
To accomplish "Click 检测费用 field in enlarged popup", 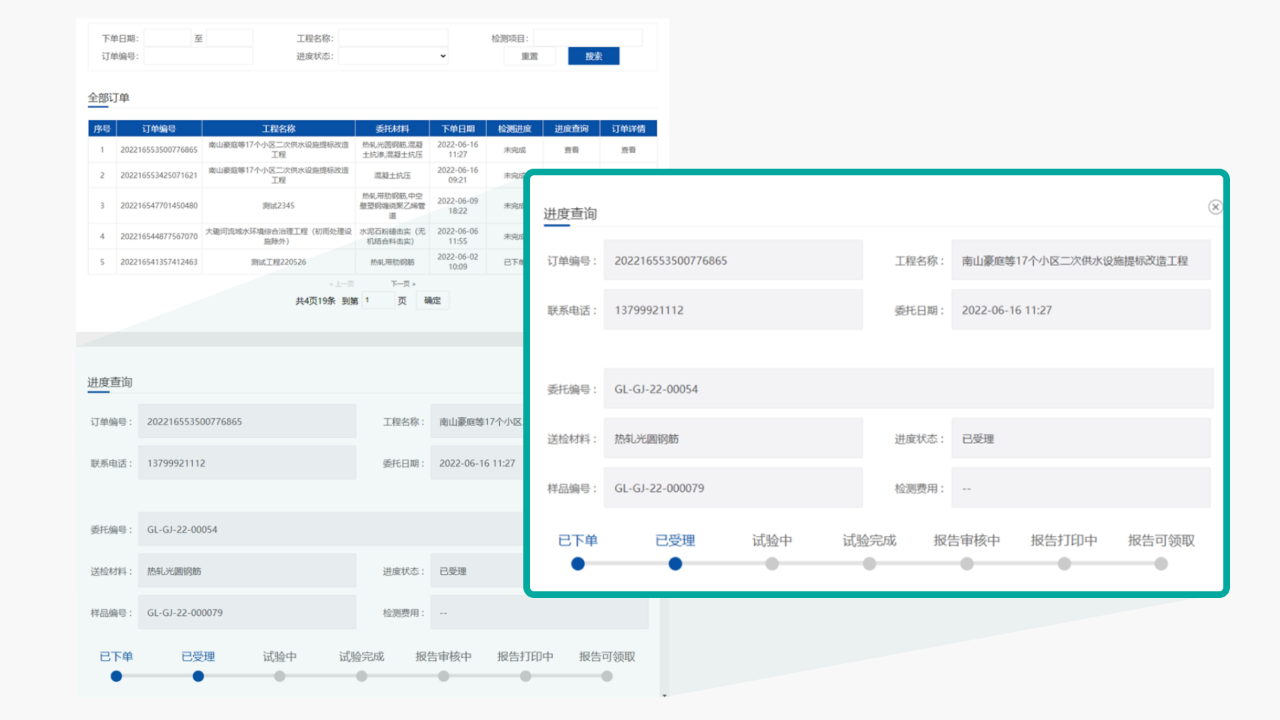I will (1081, 488).
